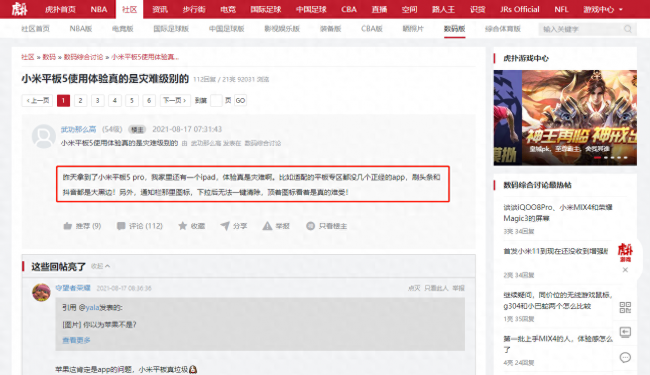The width and height of the screenshot is (650, 375).
Task: Select the 社区 nav tab
Action: click(129, 9)
